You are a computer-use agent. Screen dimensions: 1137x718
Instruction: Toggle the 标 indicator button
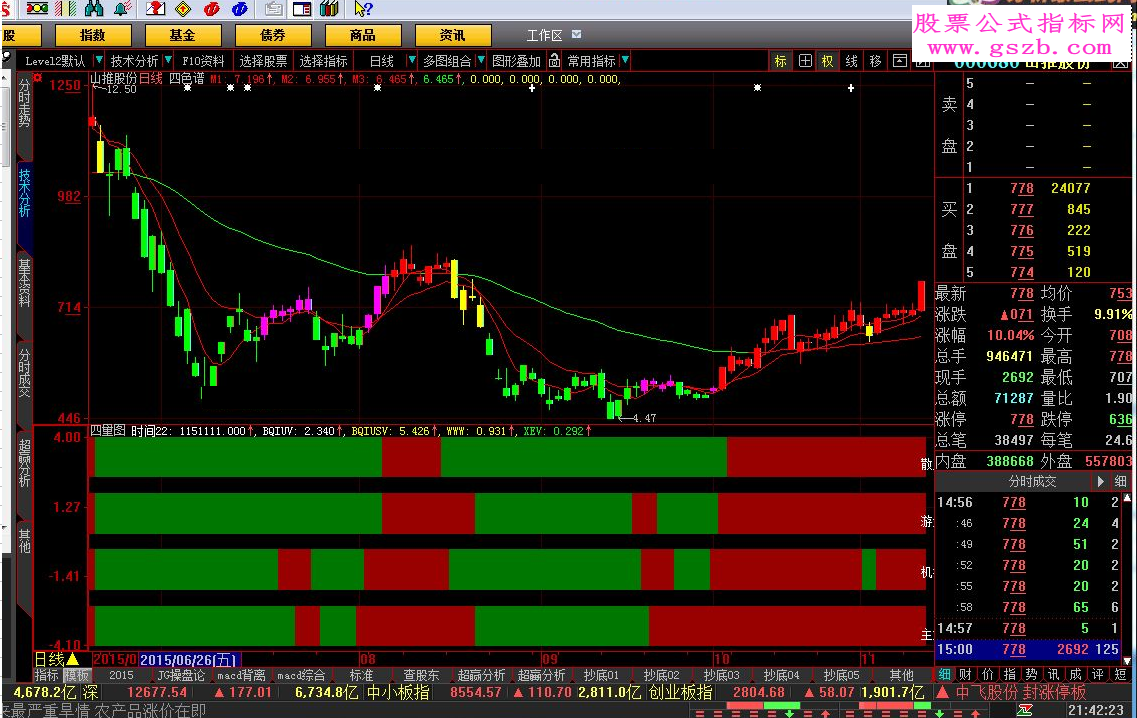tap(780, 61)
